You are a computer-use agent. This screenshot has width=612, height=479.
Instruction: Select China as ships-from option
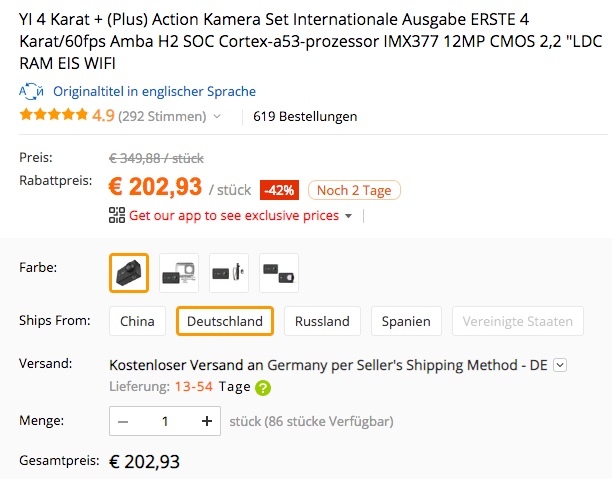(x=137, y=321)
